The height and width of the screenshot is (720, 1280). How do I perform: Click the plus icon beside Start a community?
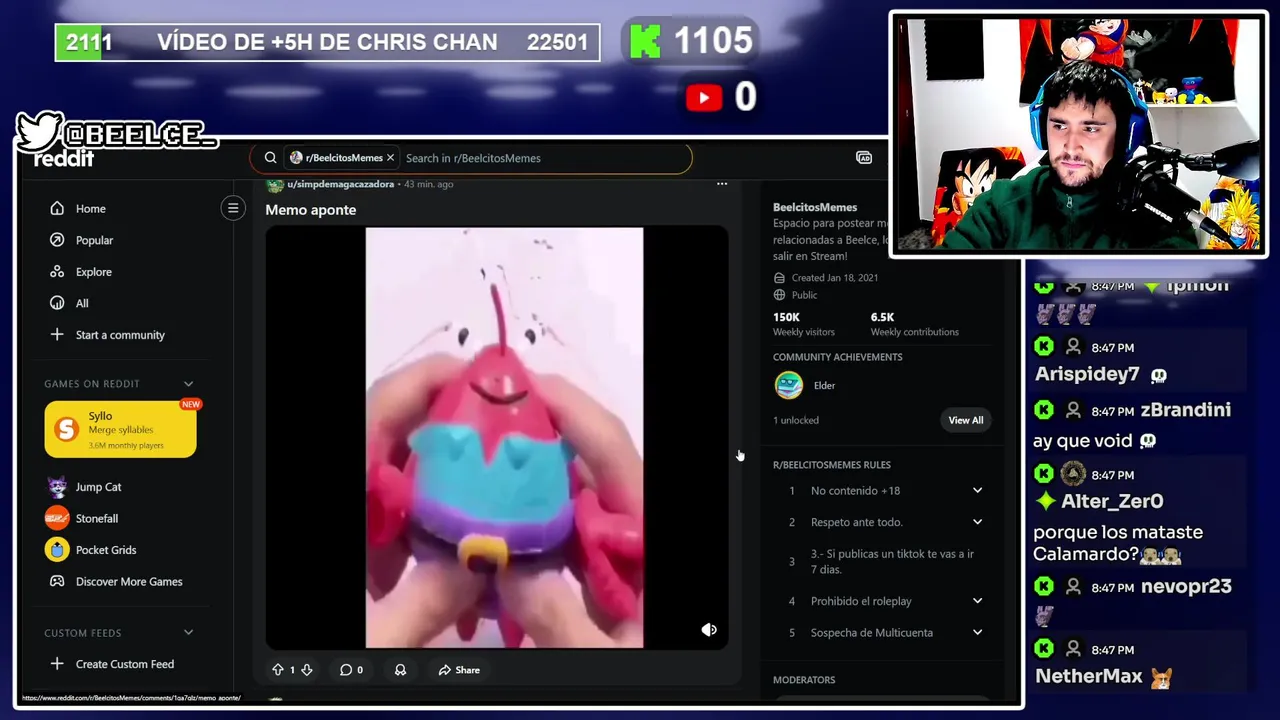(57, 335)
